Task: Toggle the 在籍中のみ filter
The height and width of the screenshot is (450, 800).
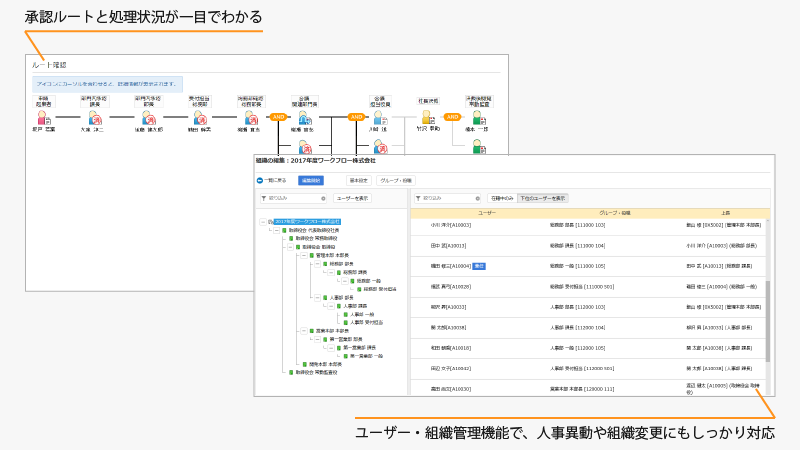Action: click(502, 198)
